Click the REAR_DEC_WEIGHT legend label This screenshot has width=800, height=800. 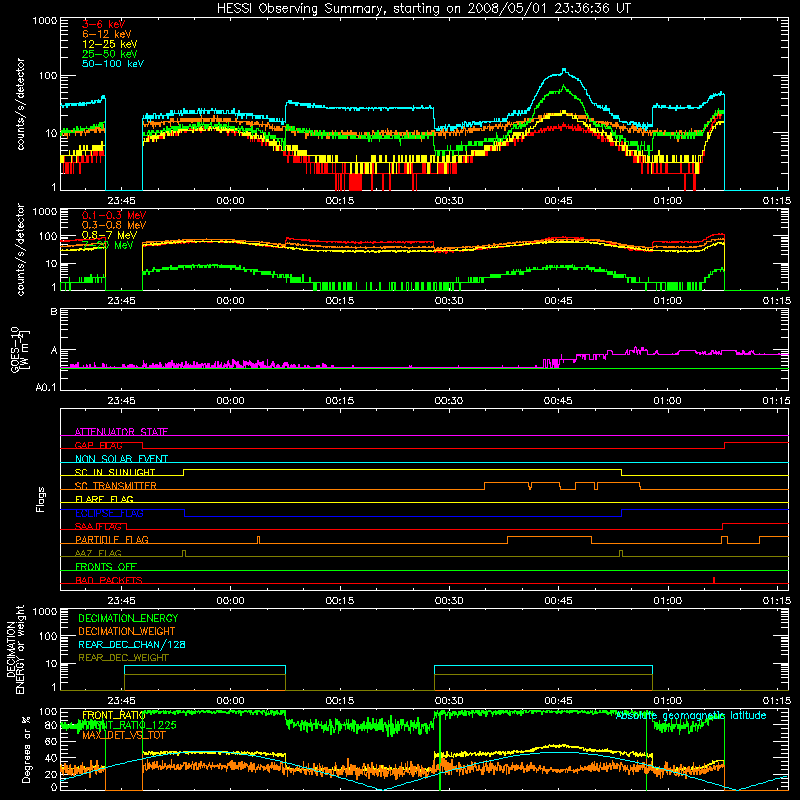[123, 658]
